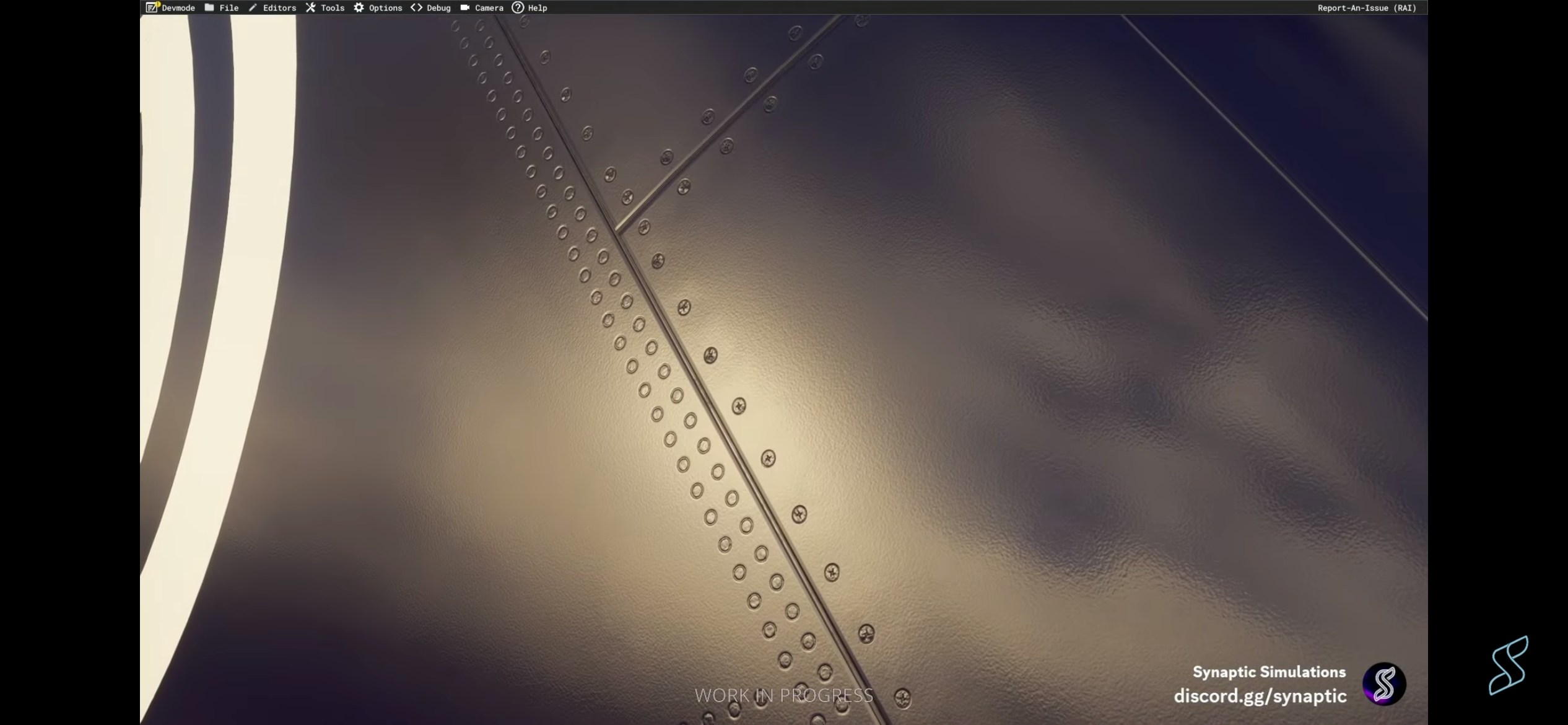Viewport: 1568px width, 725px height.
Task: Click the wrench-and-screwdriver Tools icon
Action: [310, 7]
